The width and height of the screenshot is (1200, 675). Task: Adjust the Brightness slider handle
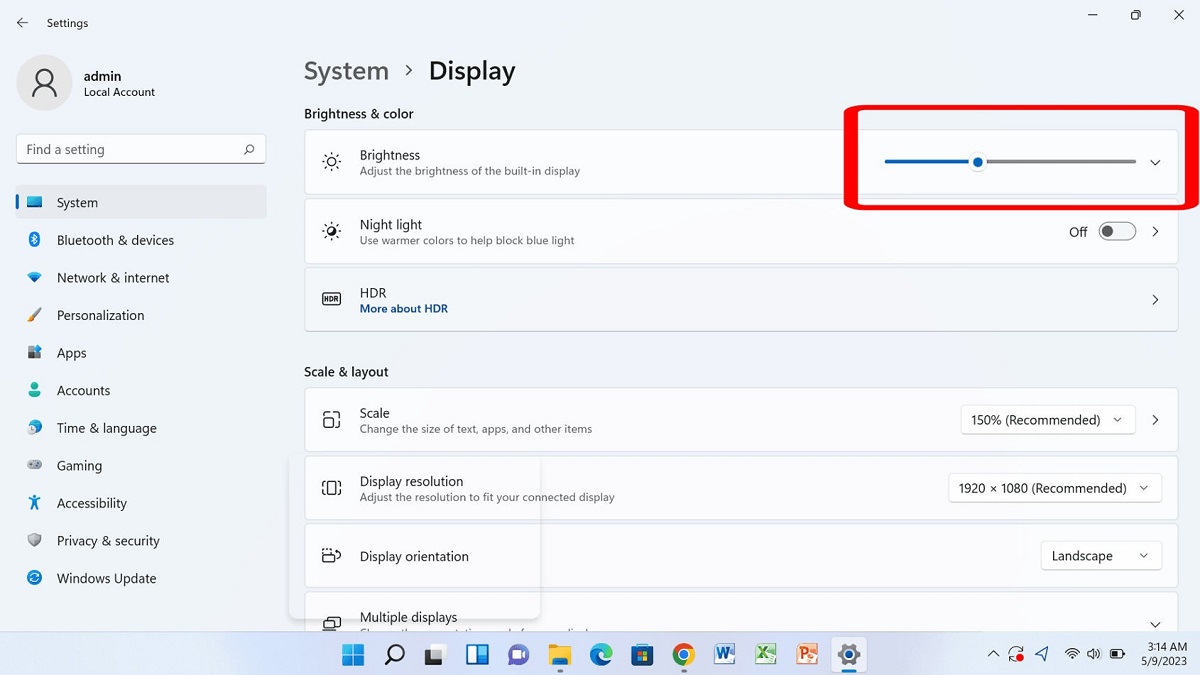pos(977,161)
